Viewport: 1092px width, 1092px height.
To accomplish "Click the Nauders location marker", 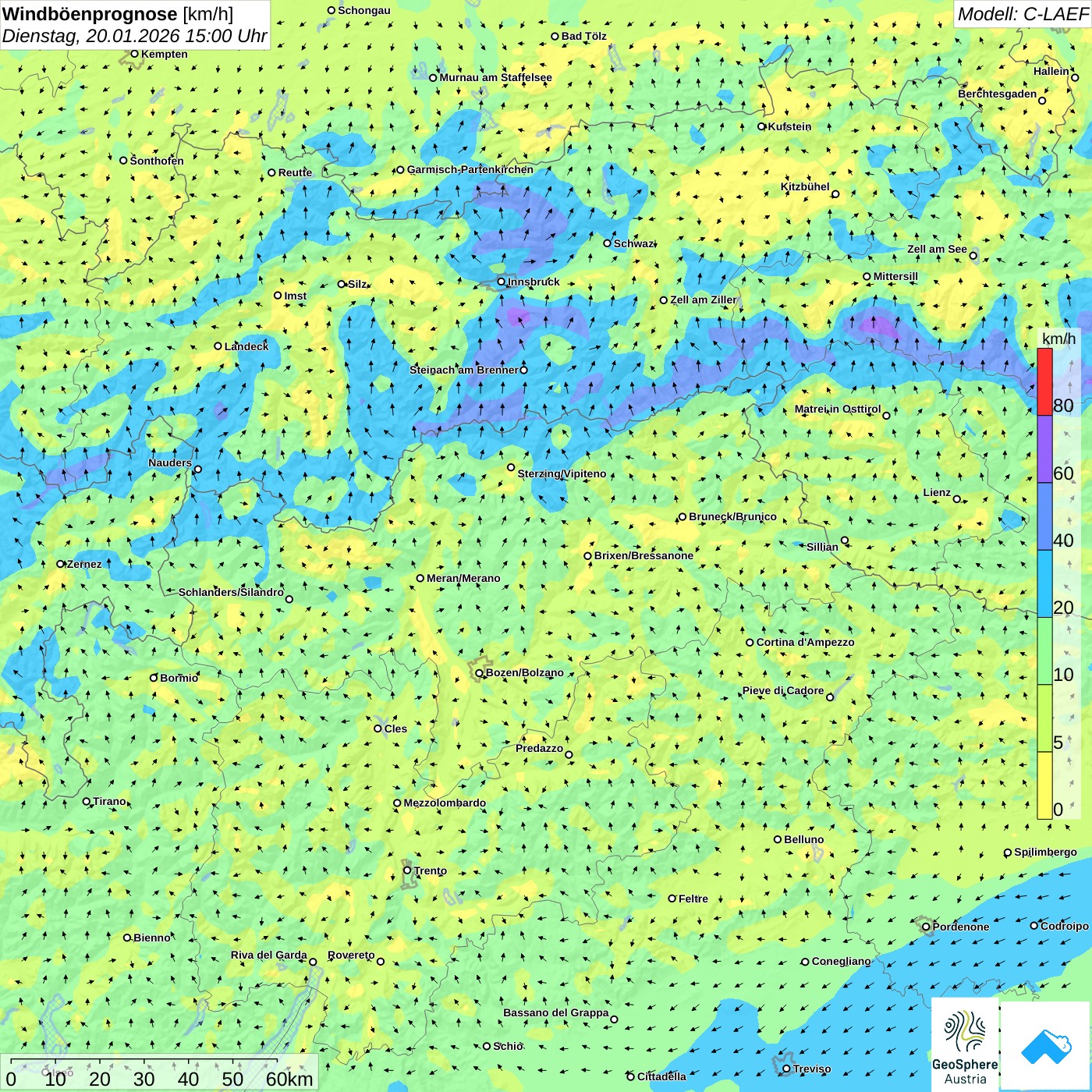I will tap(198, 470).
